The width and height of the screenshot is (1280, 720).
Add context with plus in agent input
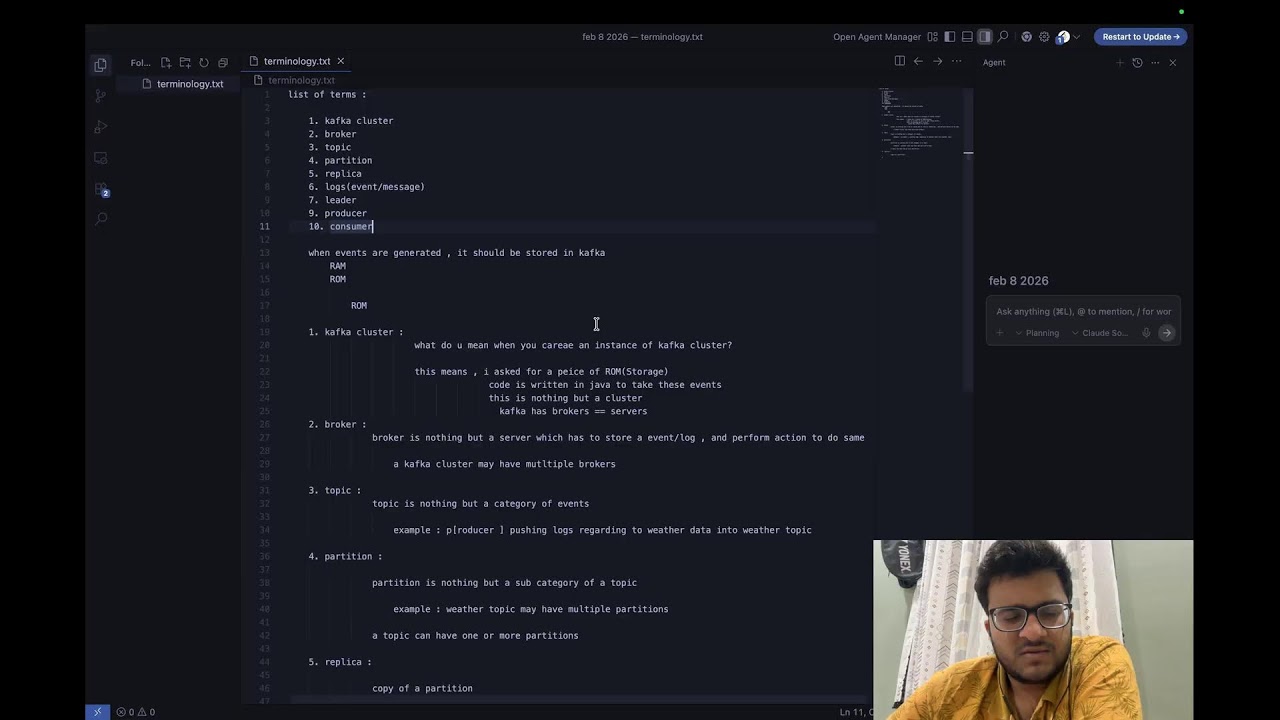999,333
